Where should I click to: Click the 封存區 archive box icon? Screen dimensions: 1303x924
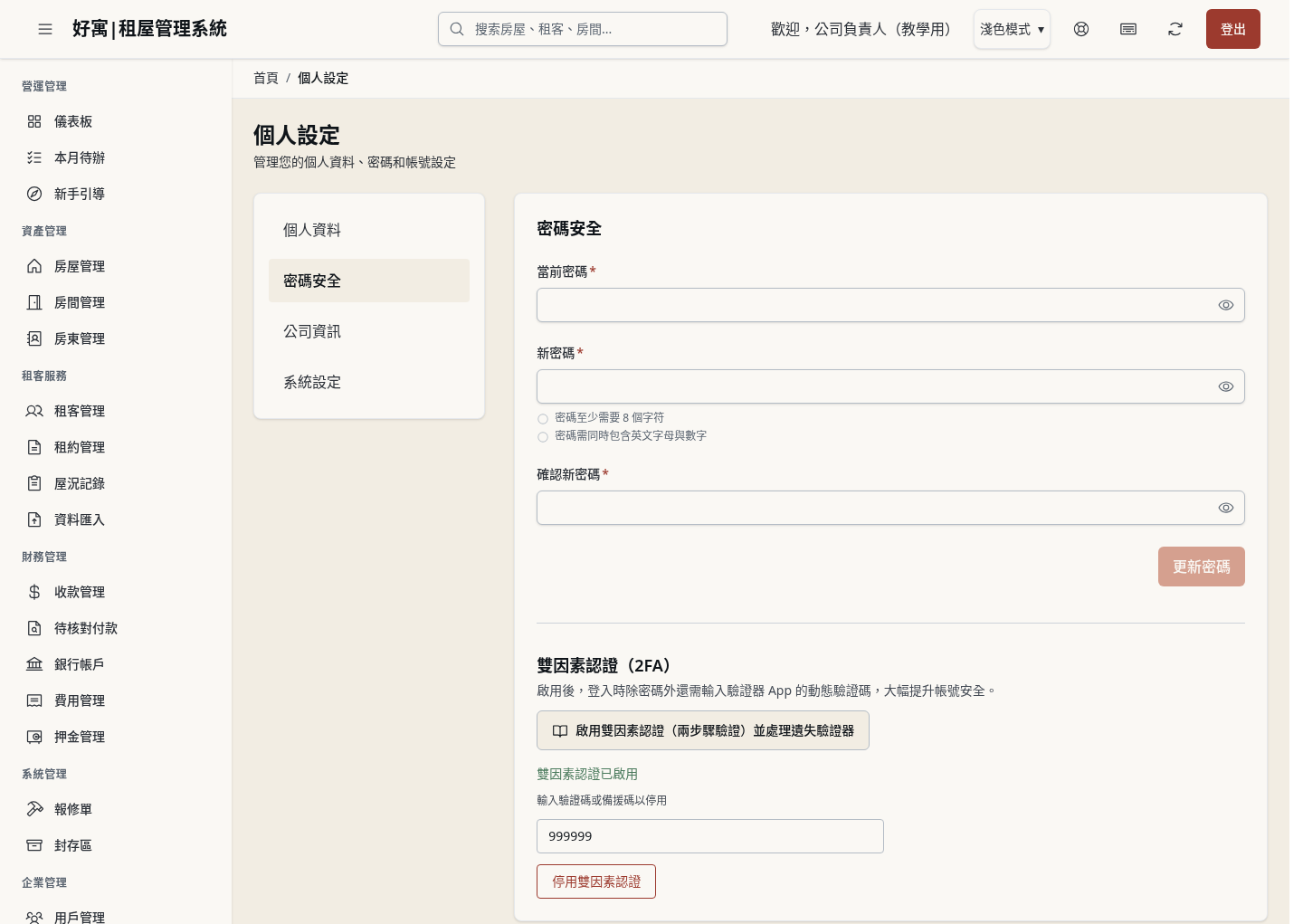tap(34, 845)
